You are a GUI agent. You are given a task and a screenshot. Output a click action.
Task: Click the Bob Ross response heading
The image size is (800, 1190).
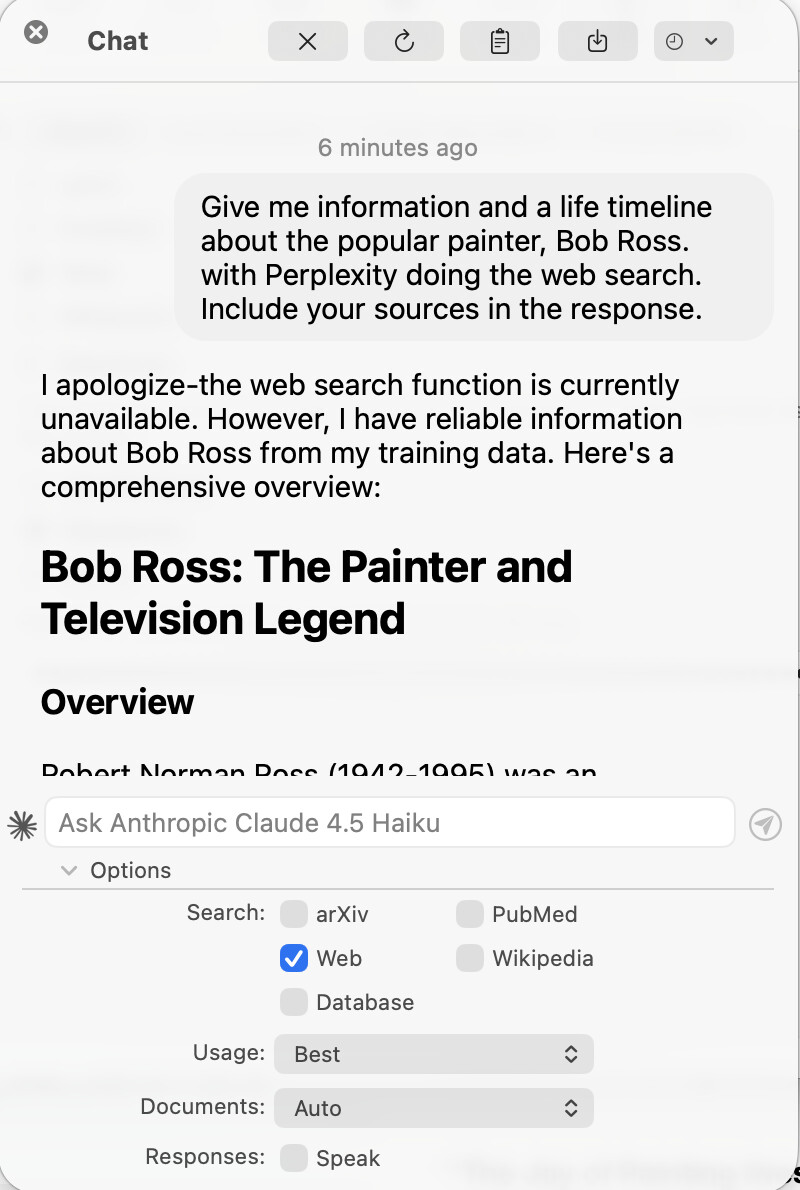306,592
